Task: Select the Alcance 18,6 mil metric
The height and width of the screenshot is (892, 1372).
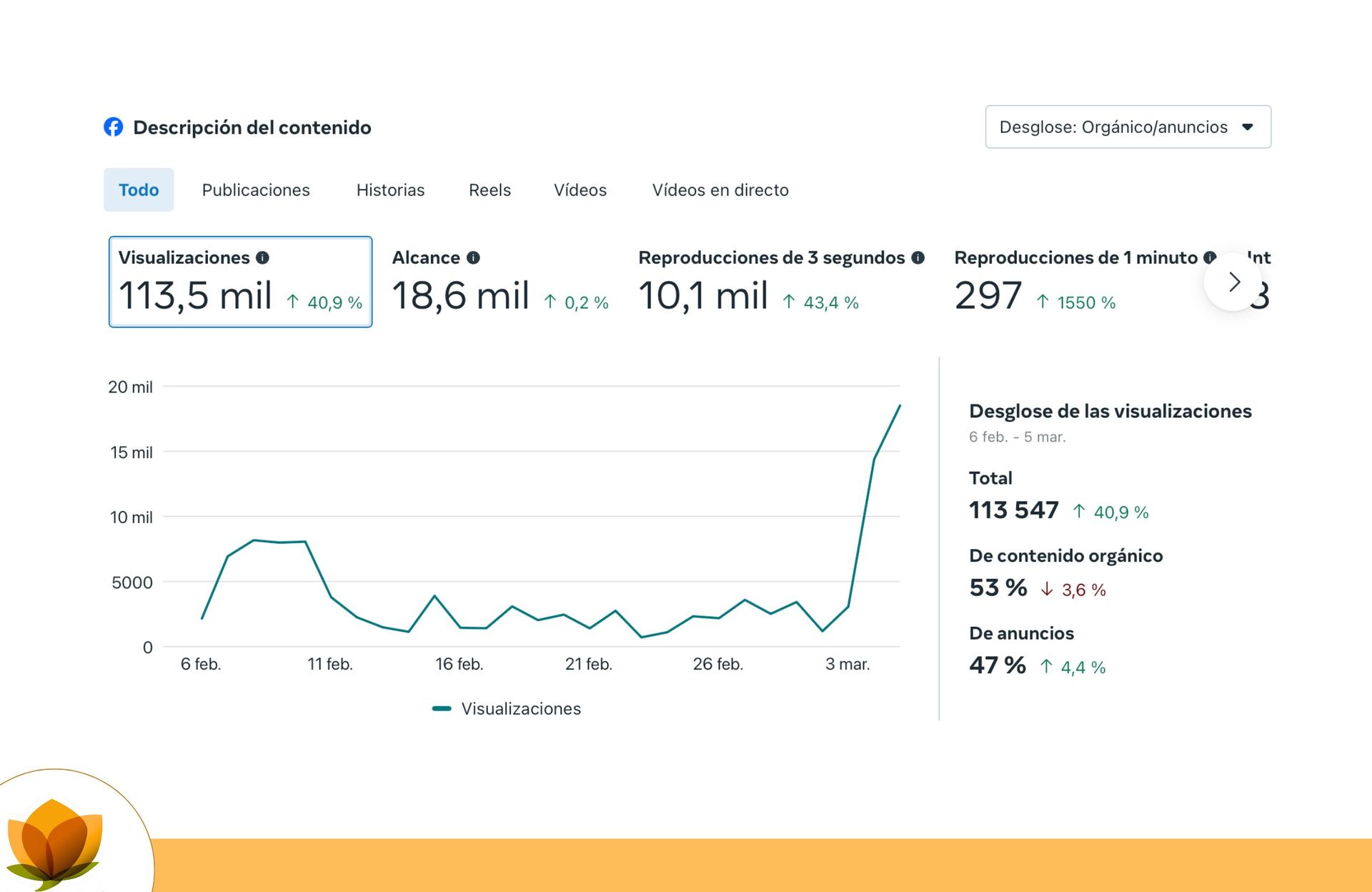Action: (x=499, y=283)
